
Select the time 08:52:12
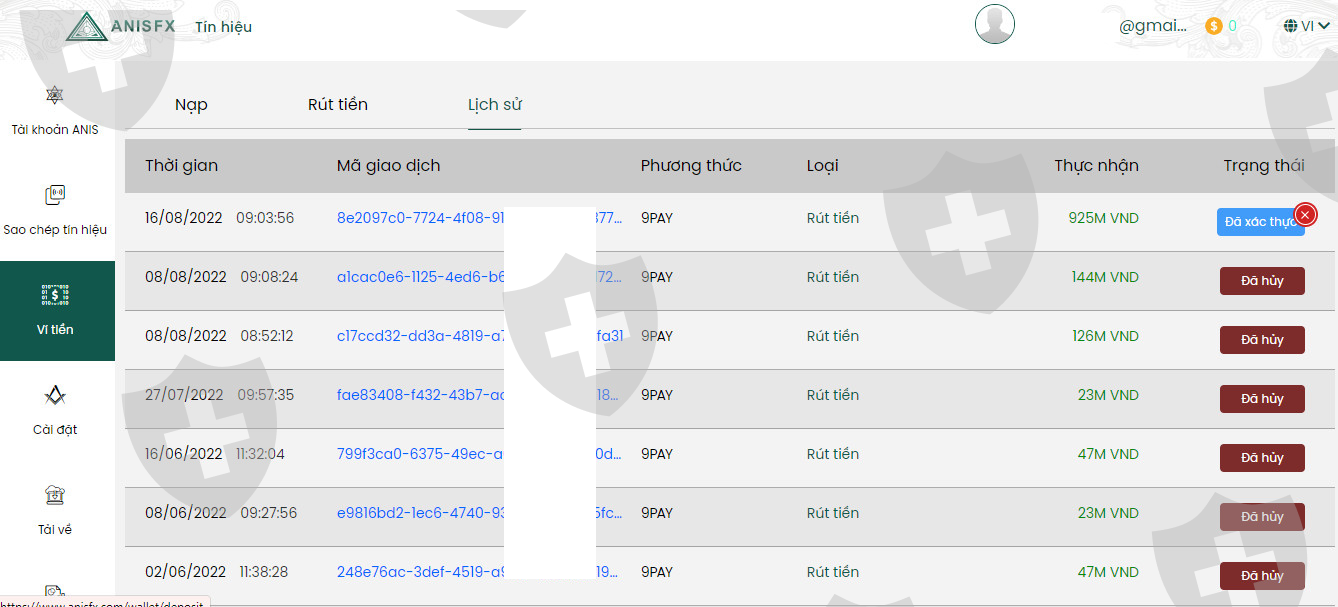(267, 336)
